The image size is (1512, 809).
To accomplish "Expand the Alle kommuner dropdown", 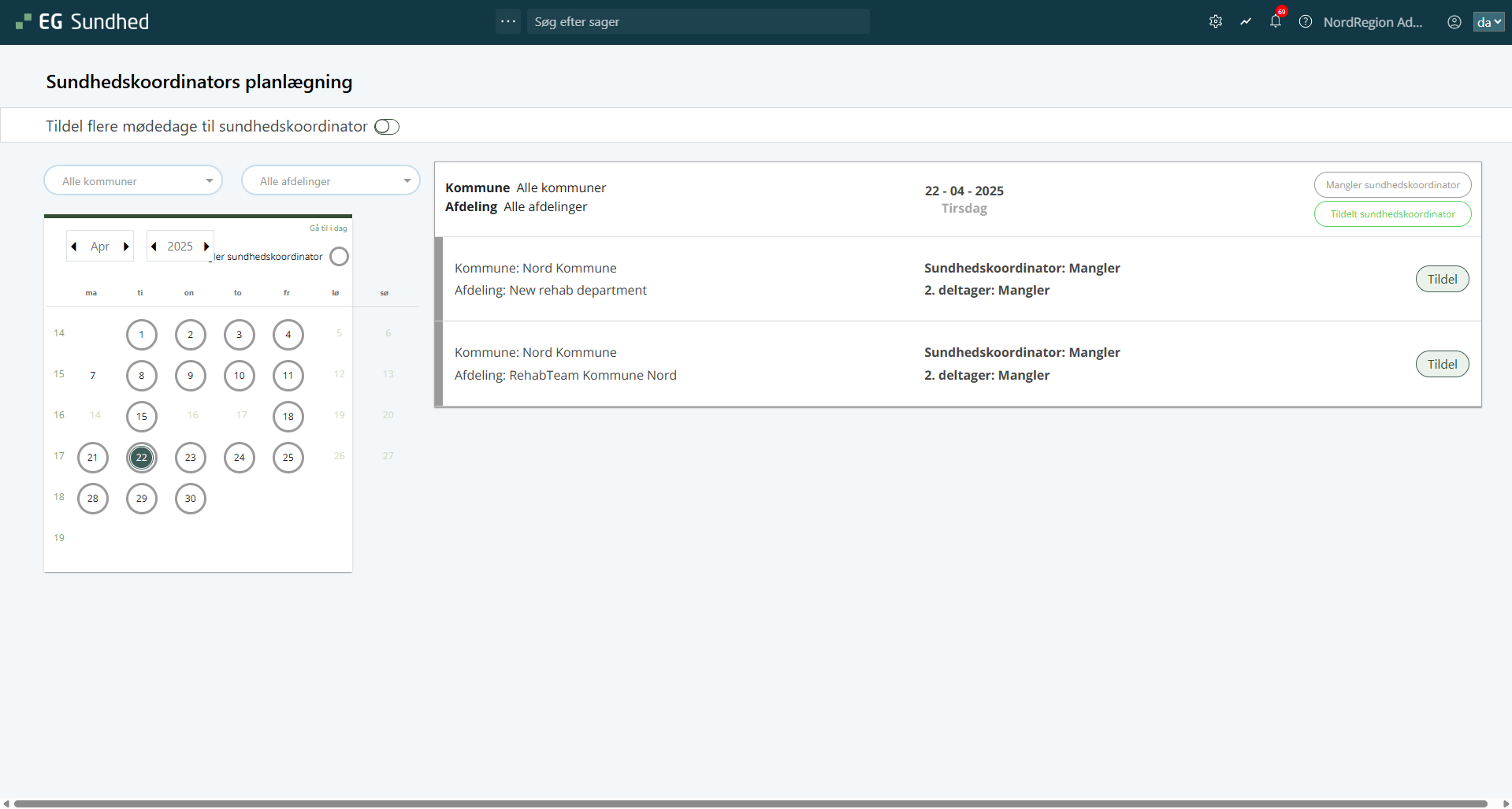I will pyautogui.click(x=133, y=181).
